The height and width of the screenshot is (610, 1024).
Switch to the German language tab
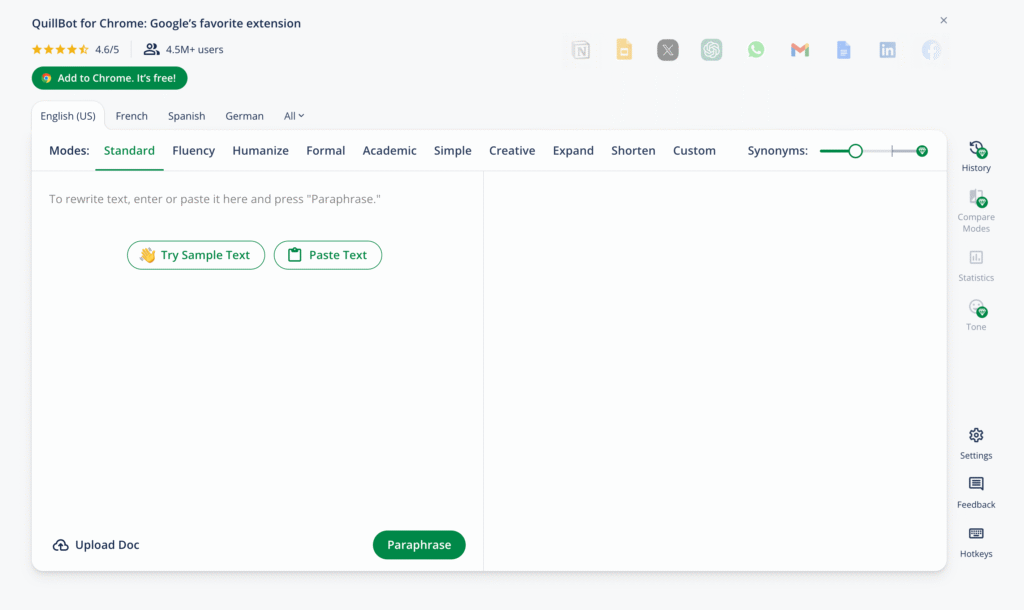point(244,116)
